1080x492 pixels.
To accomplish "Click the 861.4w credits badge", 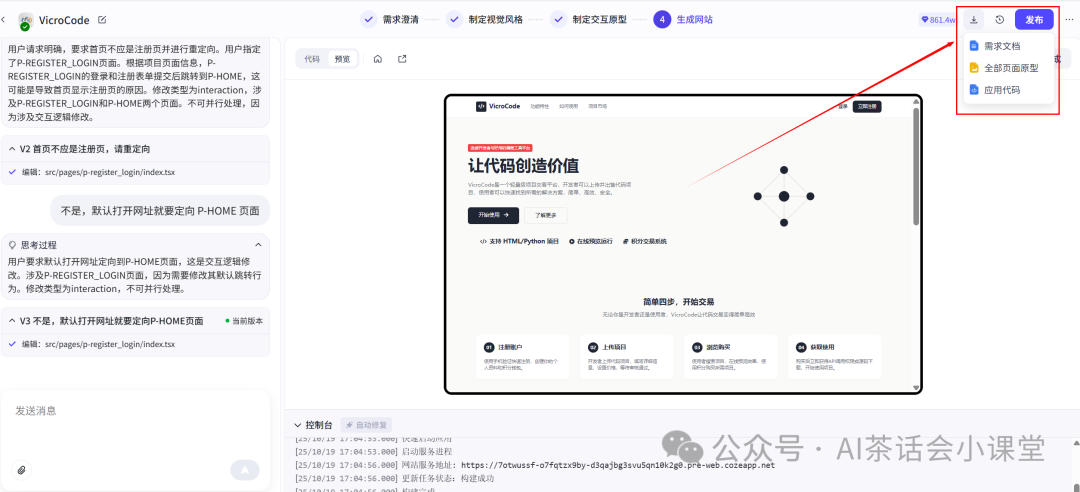I will pos(937,20).
